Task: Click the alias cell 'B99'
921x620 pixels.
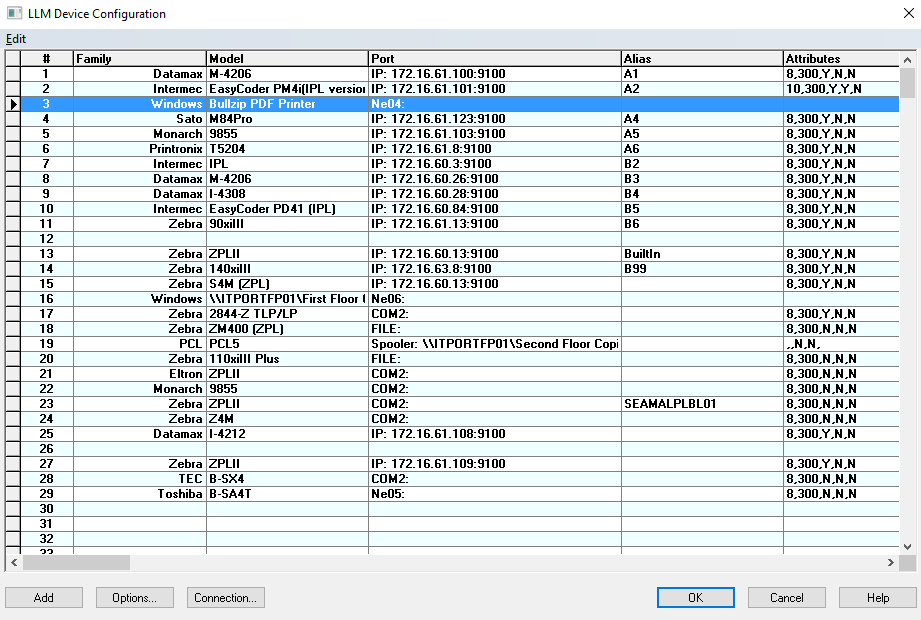Action: [x=702, y=269]
